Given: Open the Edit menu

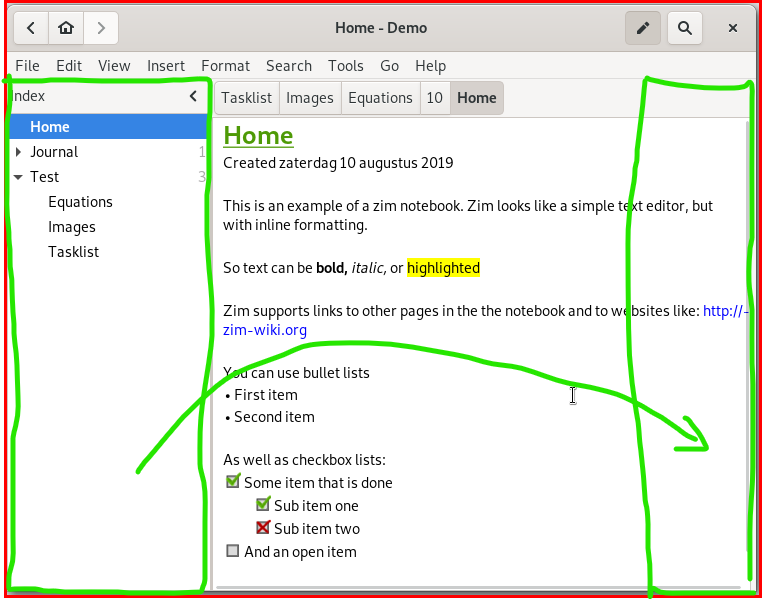Looking at the screenshot, I should [69, 66].
